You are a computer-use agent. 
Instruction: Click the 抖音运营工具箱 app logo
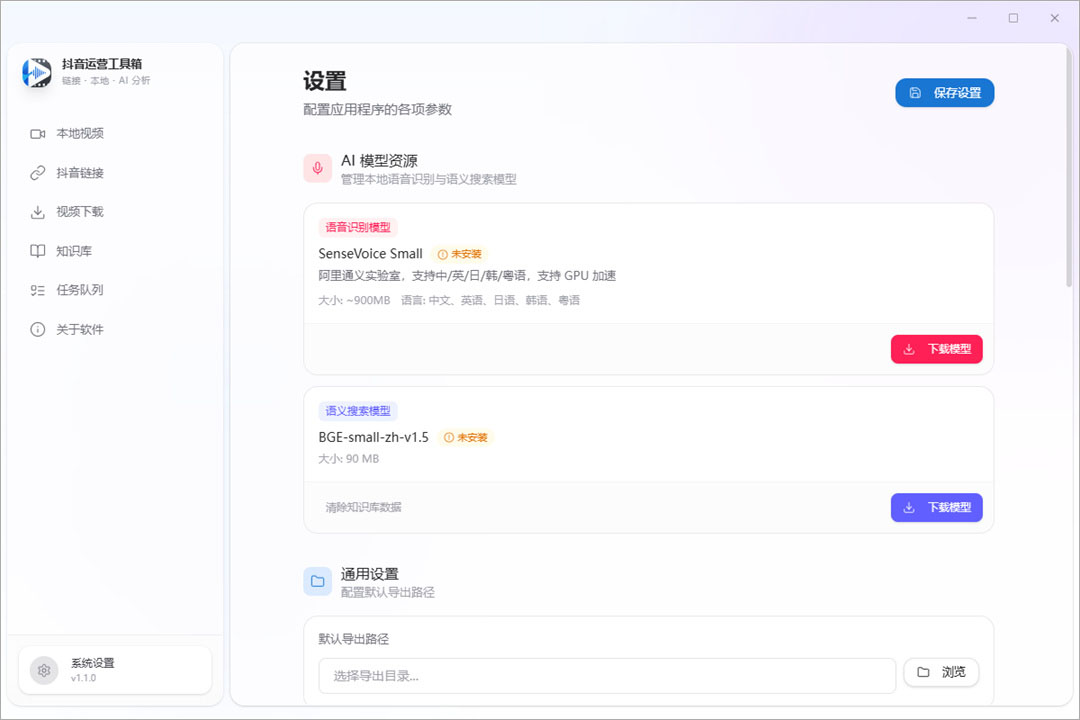pos(36,74)
